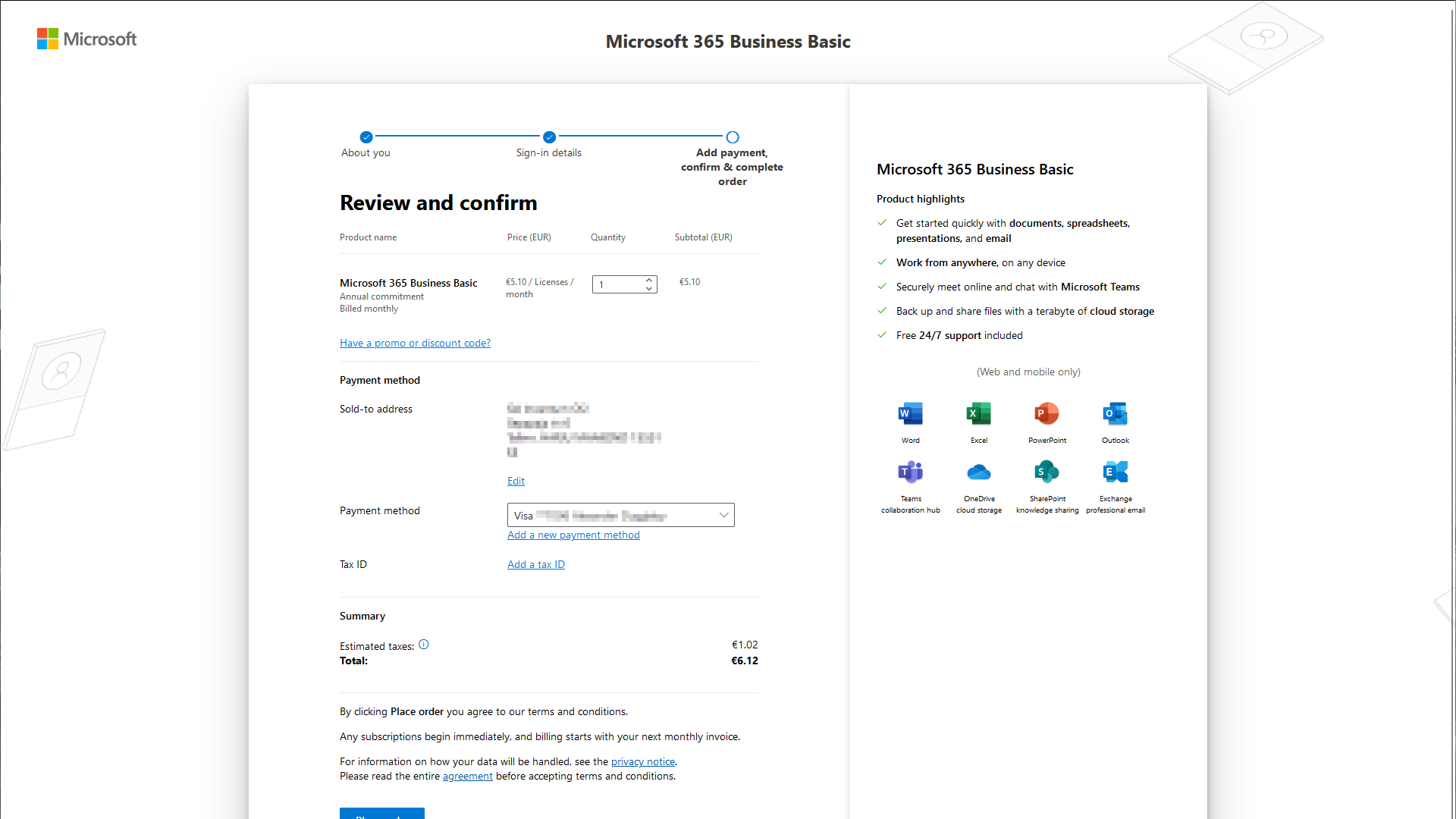Click the About you step marker
The width and height of the screenshot is (1456, 819).
click(366, 137)
